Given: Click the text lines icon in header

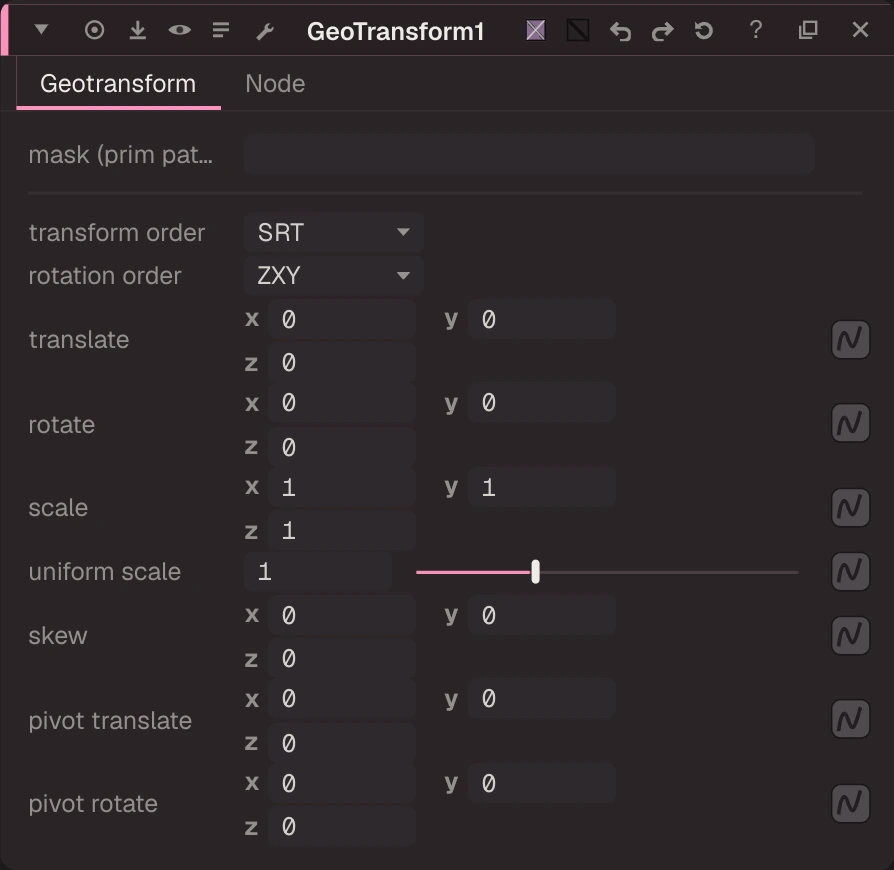Looking at the screenshot, I should point(221,30).
